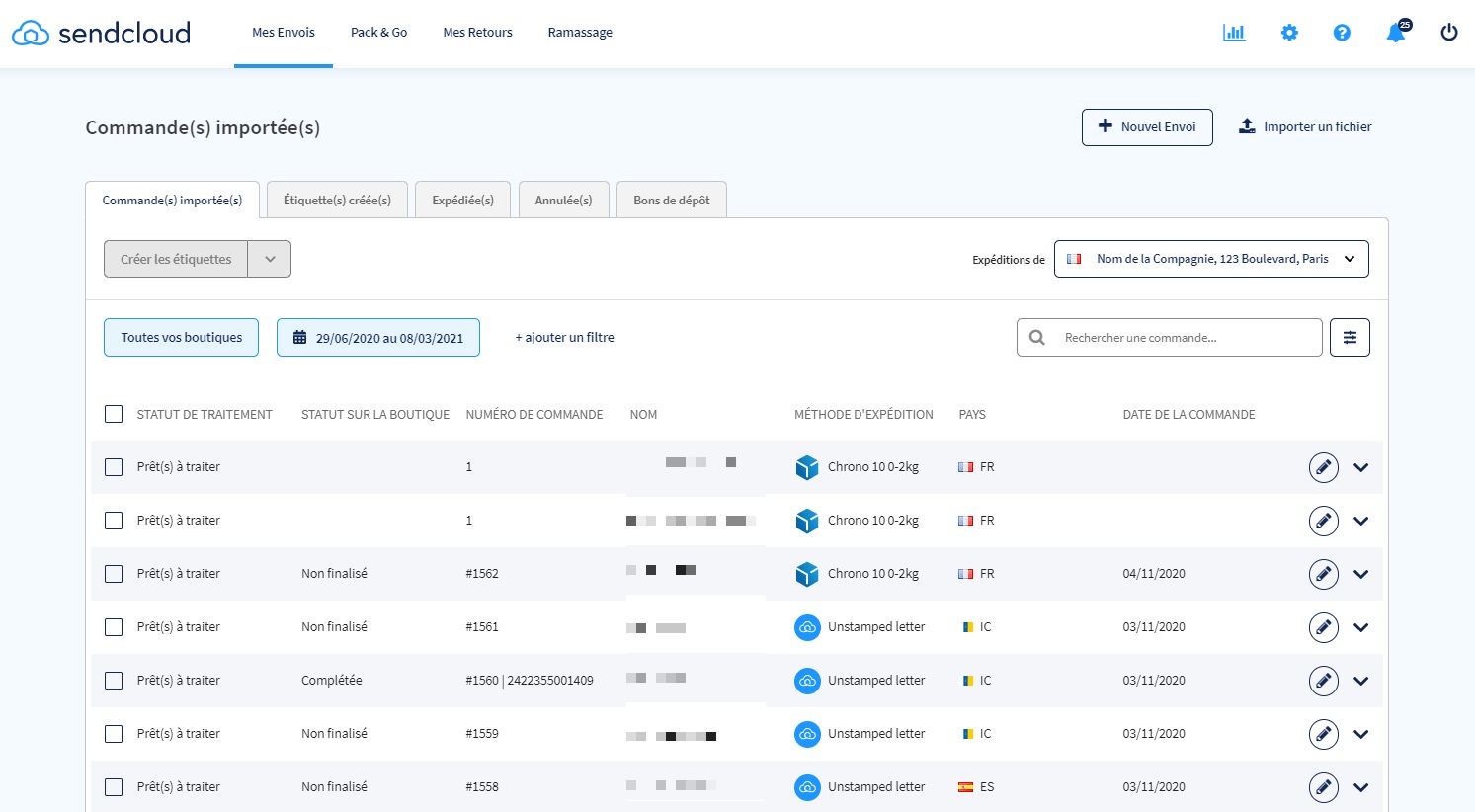Switch to Étiquette(s) créée(s) tab
The width and height of the screenshot is (1475, 812).
click(x=337, y=200)
